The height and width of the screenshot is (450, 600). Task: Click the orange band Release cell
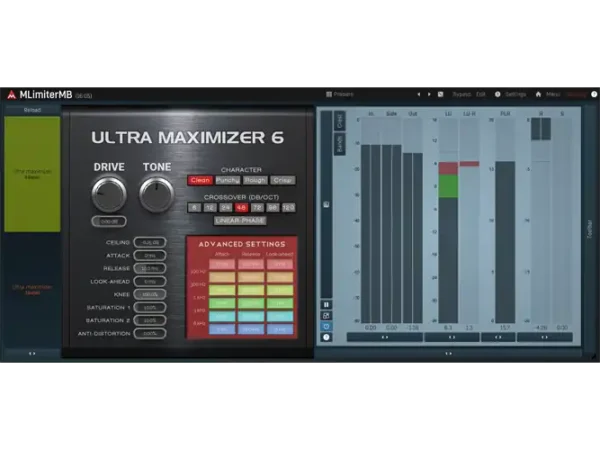coord(251,277)
